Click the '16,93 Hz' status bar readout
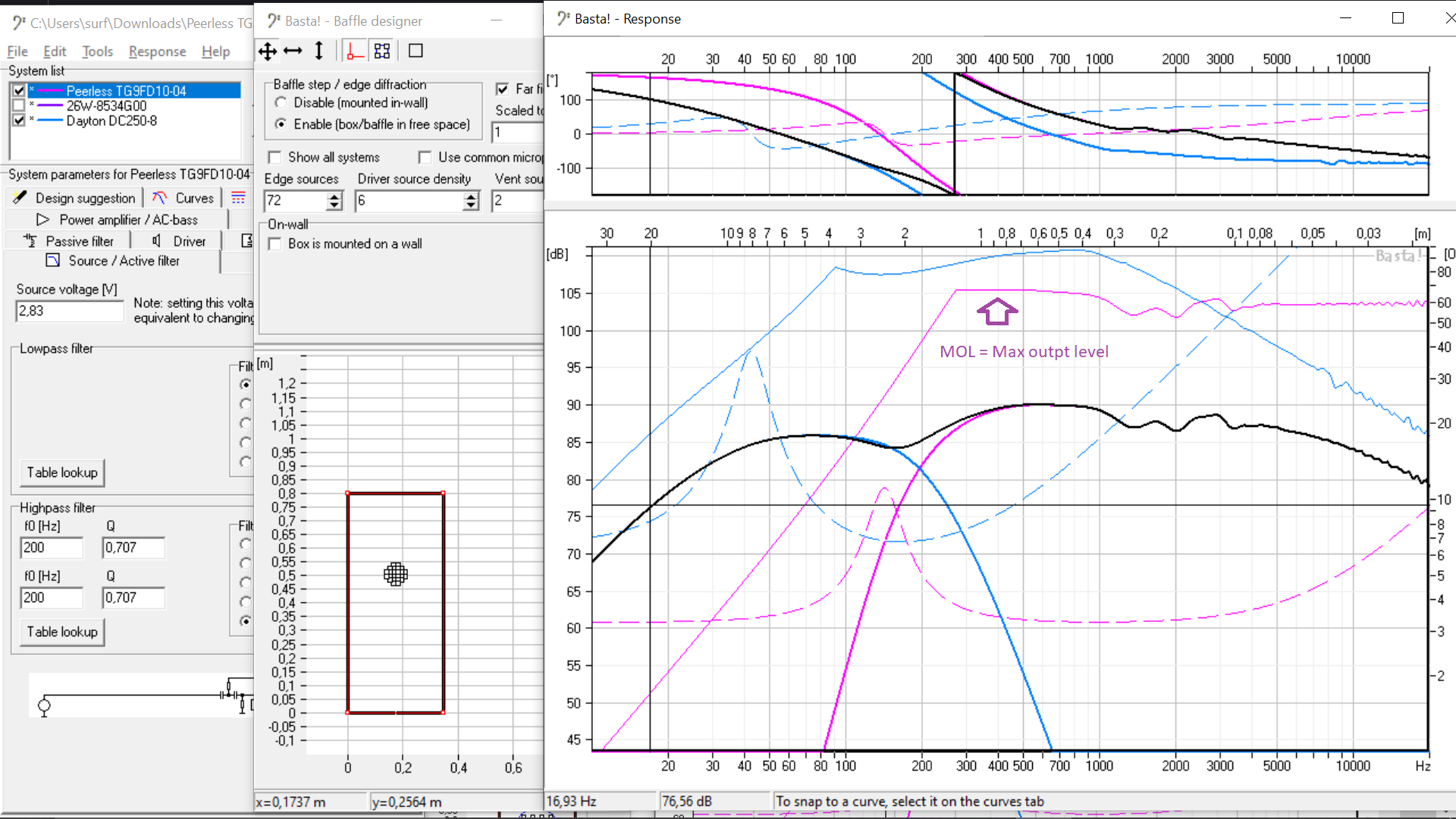 (601, 802)
